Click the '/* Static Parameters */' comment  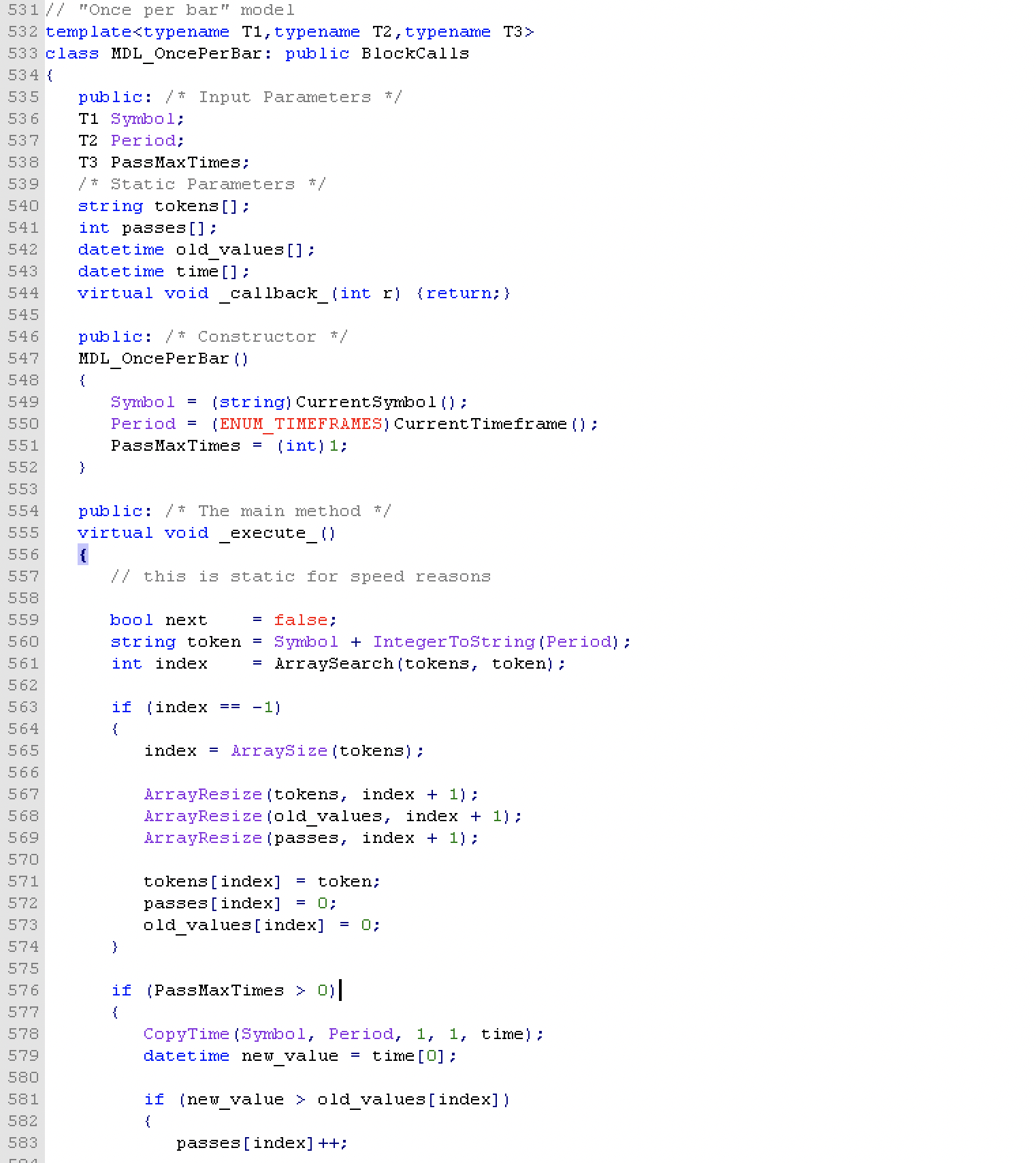[x=202, y=185]
